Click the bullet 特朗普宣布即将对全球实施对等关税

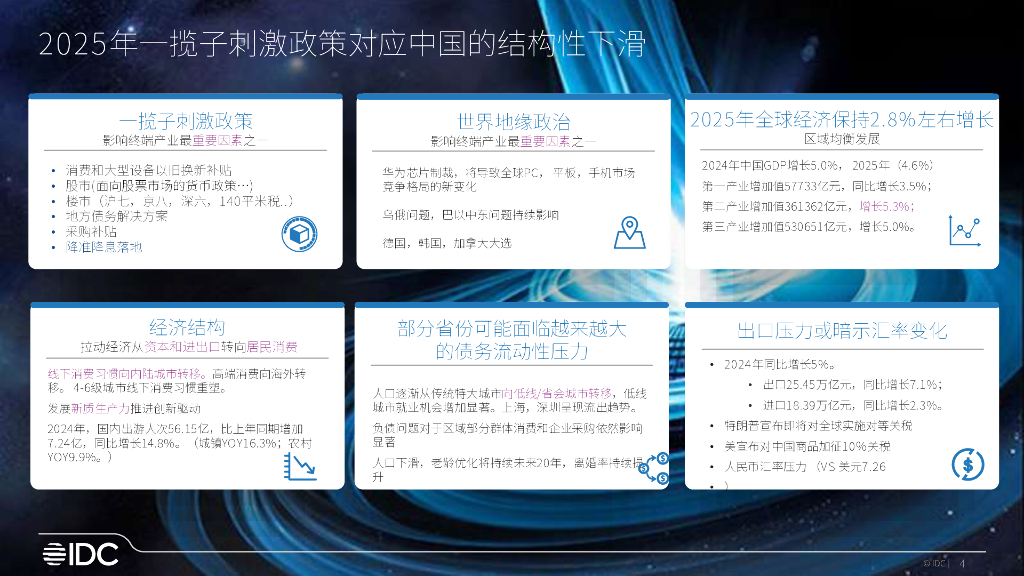point(818,426)
